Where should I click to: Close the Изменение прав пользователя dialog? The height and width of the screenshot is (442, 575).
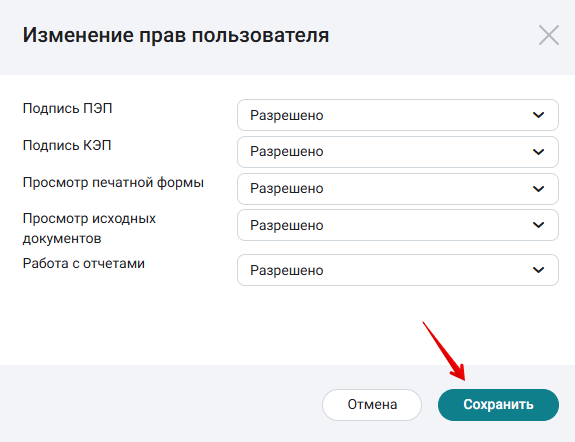pyautogui.click(x=549, y=35)
